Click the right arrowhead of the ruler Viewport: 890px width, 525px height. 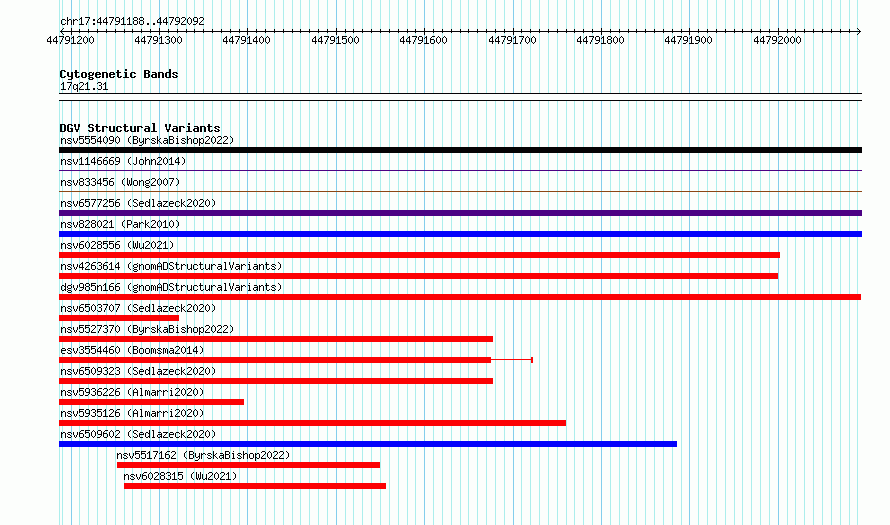point(859,32)
